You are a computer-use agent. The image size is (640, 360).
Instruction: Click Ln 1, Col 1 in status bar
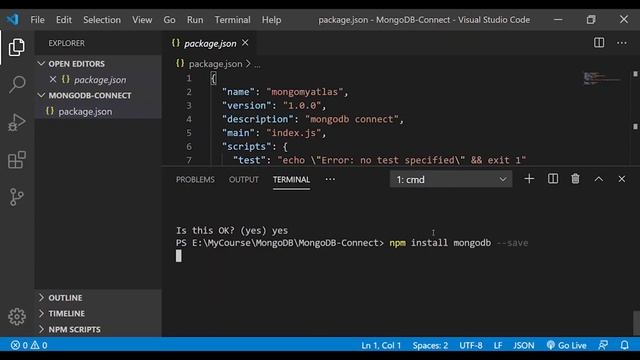[381, 345]
